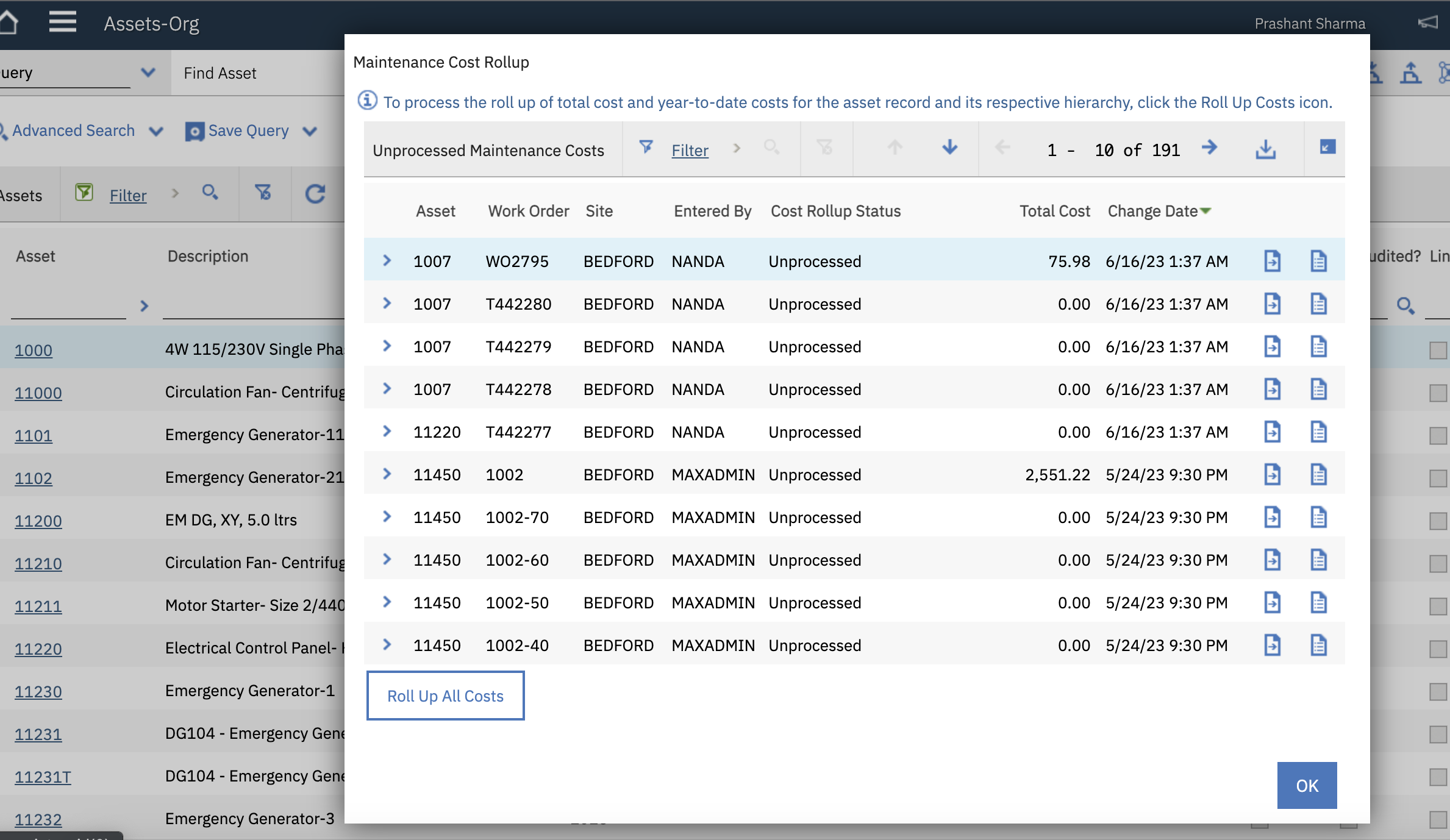Toggle checkbox in asset 11230 row
This screenshot has width=1450, height=840.
1438,691
